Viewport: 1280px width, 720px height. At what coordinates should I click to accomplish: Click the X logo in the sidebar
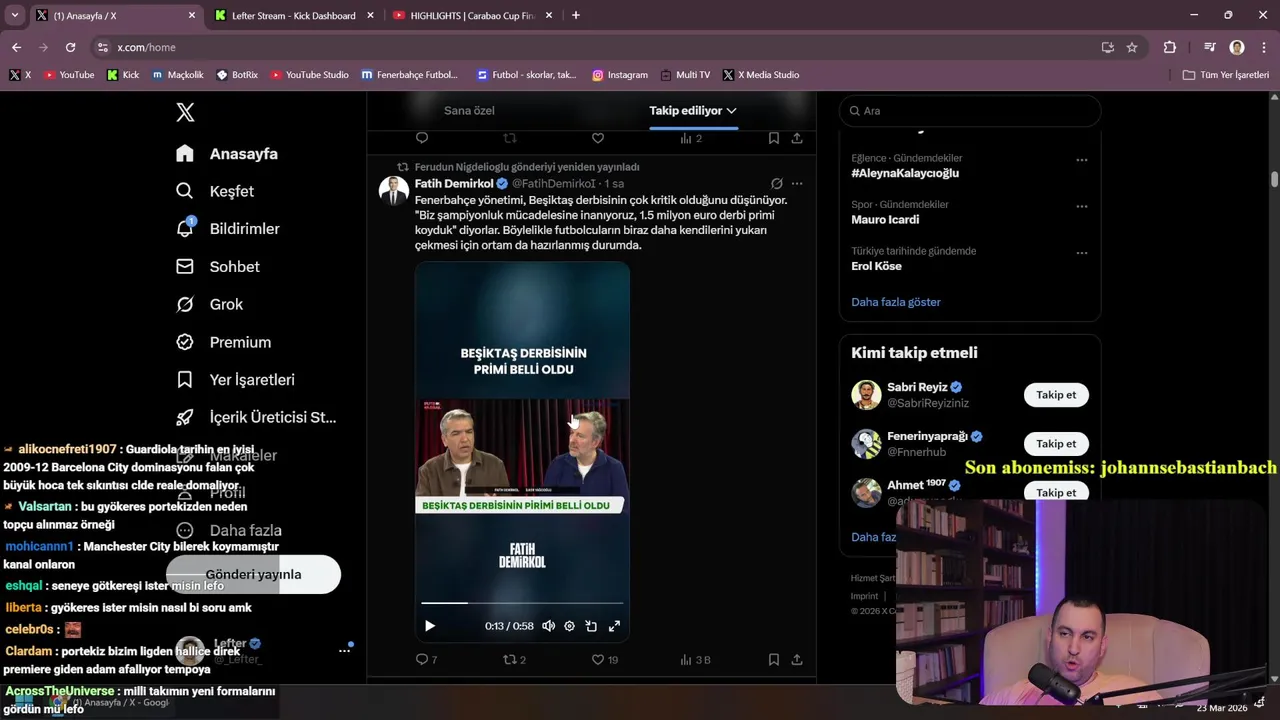tap(185, 112)
